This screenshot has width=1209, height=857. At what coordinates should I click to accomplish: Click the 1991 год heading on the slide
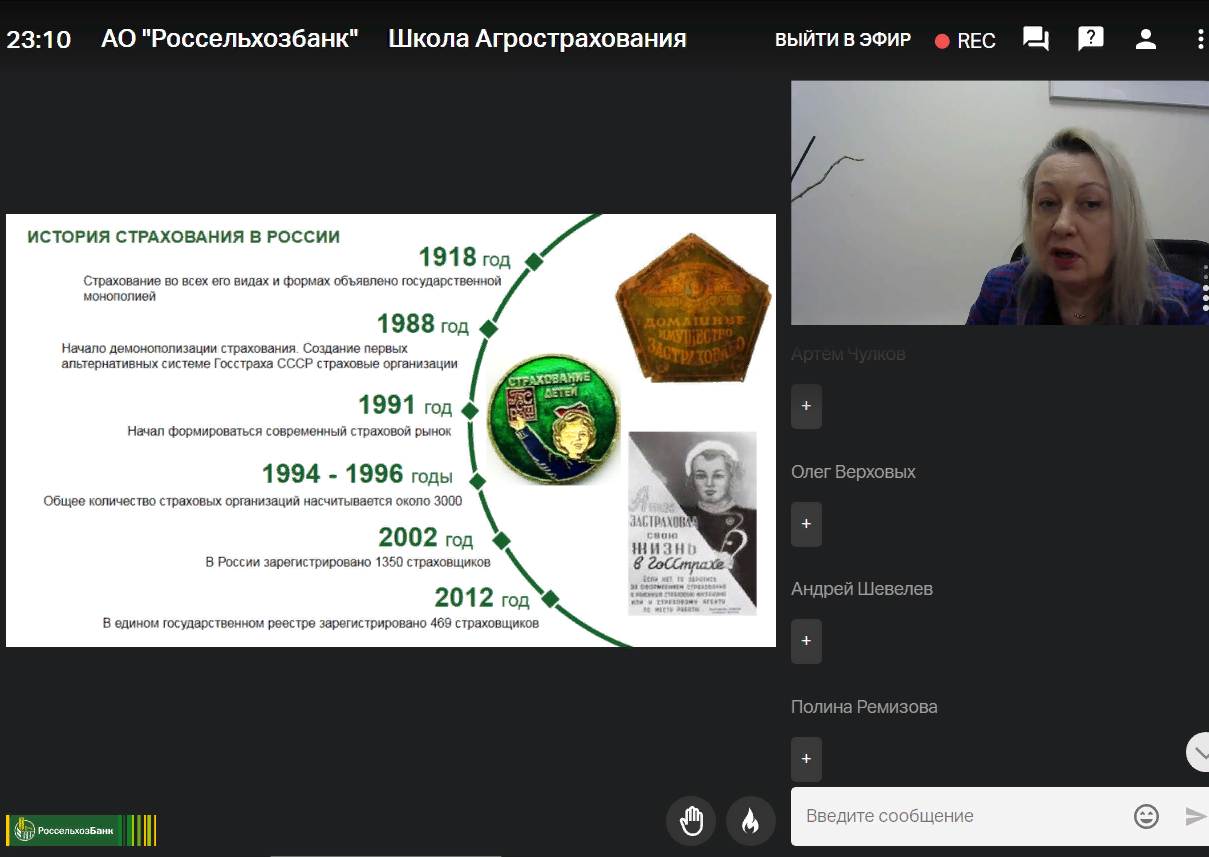[405, 405]
